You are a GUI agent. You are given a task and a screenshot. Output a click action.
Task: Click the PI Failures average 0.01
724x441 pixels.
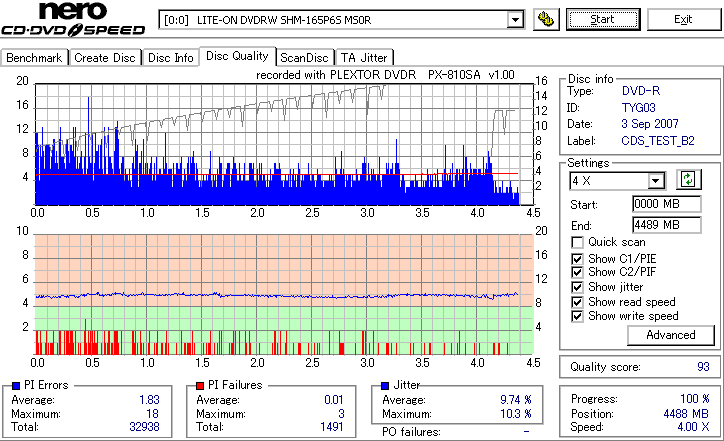point(334,400)
